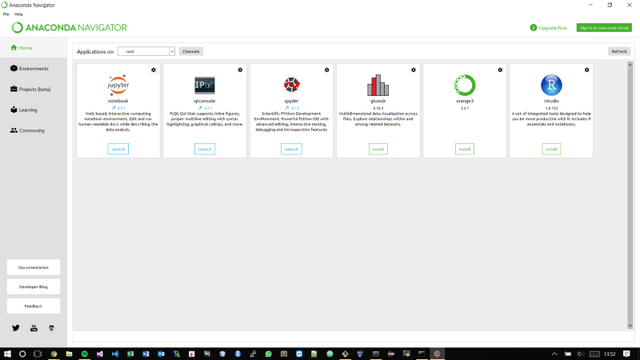
Task: Open Visual Studio Code from taskbar
Action: pos(115,354)
